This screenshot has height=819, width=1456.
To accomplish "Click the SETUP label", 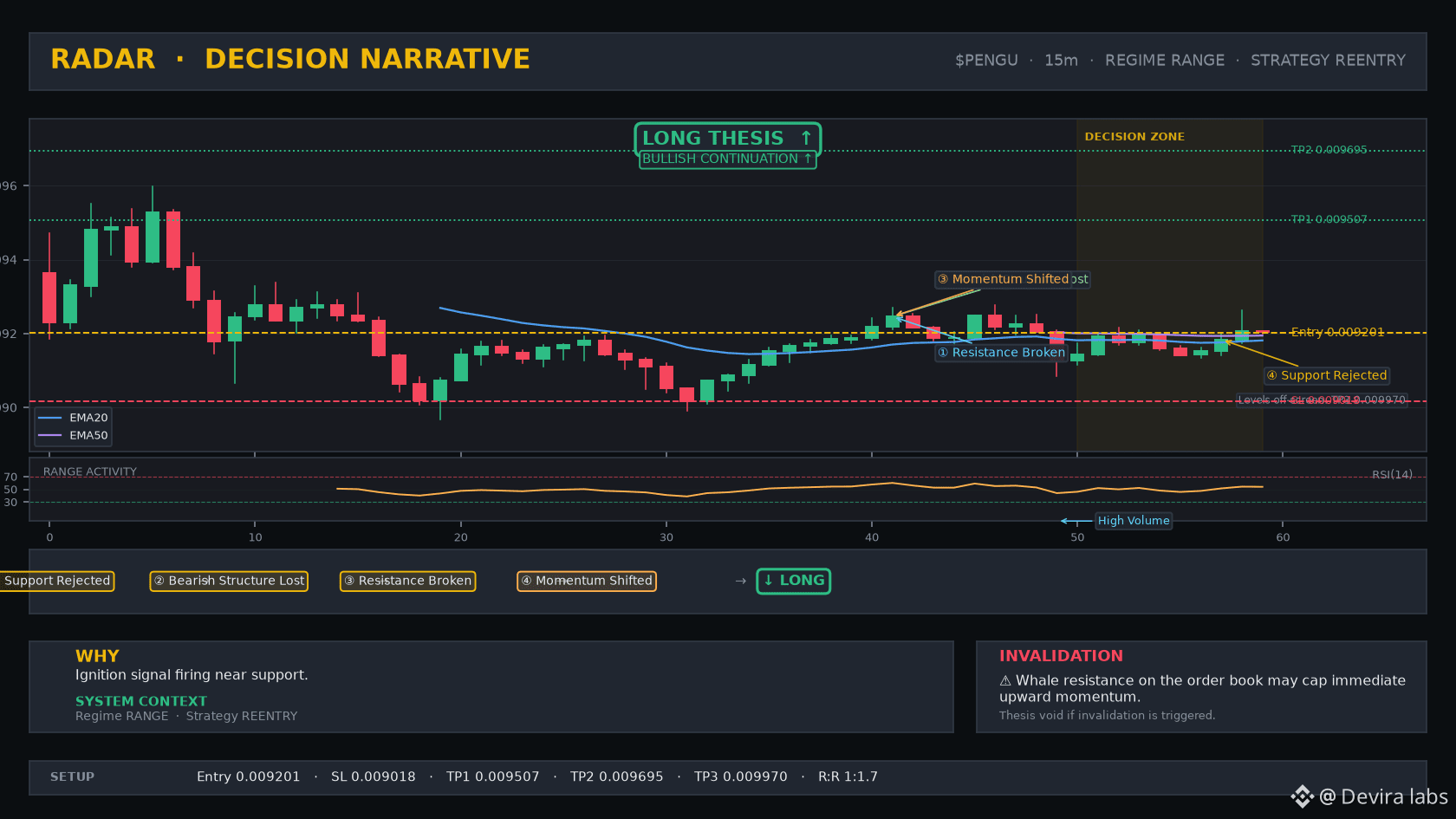I will pyautogui.click(x=72, y=777).
